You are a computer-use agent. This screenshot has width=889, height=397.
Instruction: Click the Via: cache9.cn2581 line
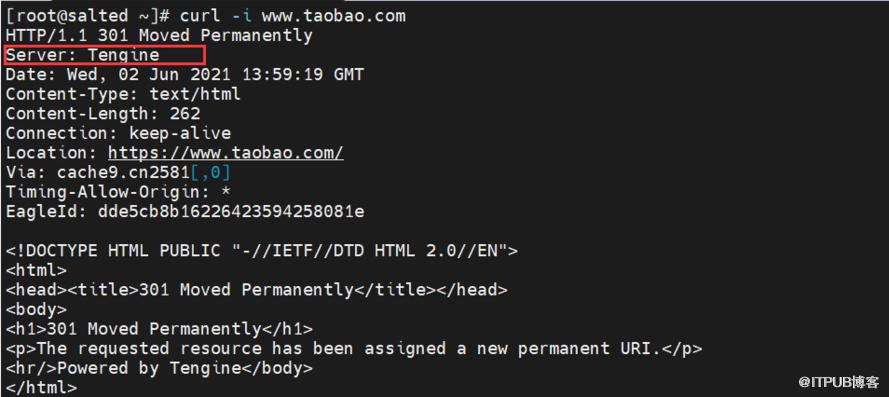point(118,172)
